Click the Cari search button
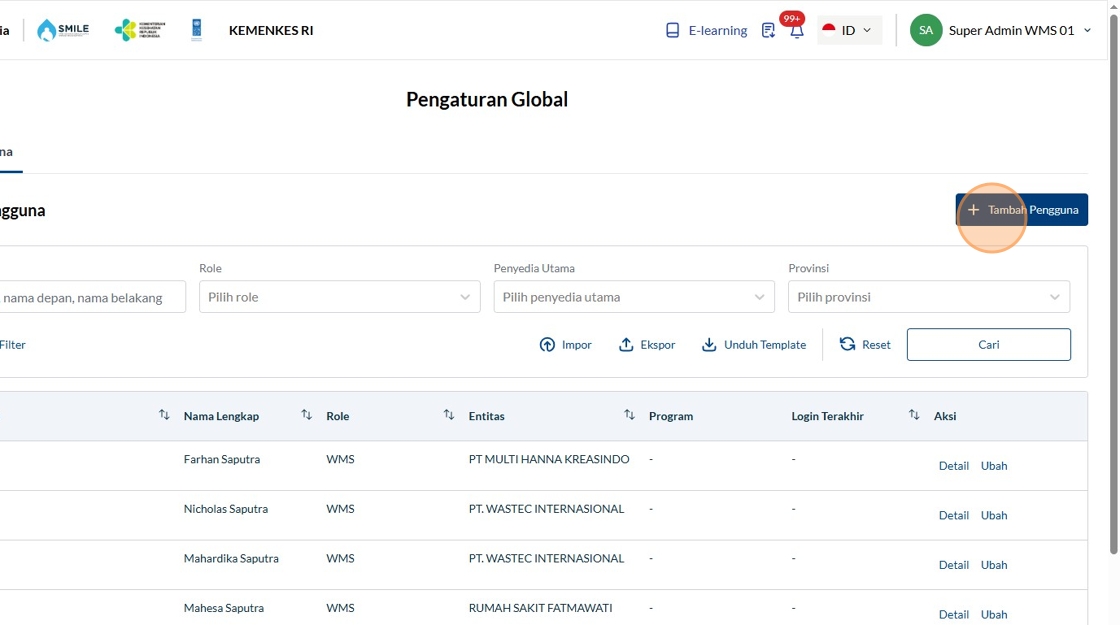The image size is (1120, 625). click(x=989, y=344)
